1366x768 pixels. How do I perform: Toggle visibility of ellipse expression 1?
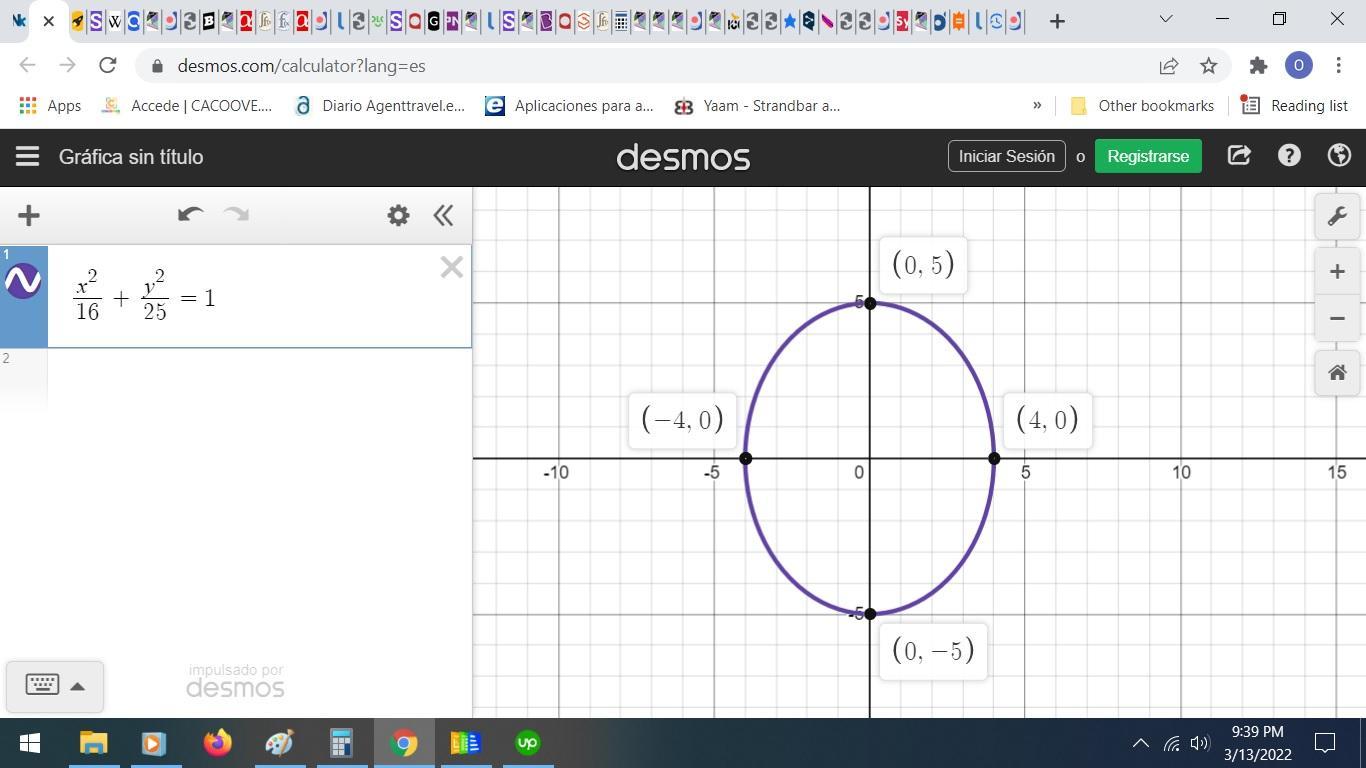point(23,281)
